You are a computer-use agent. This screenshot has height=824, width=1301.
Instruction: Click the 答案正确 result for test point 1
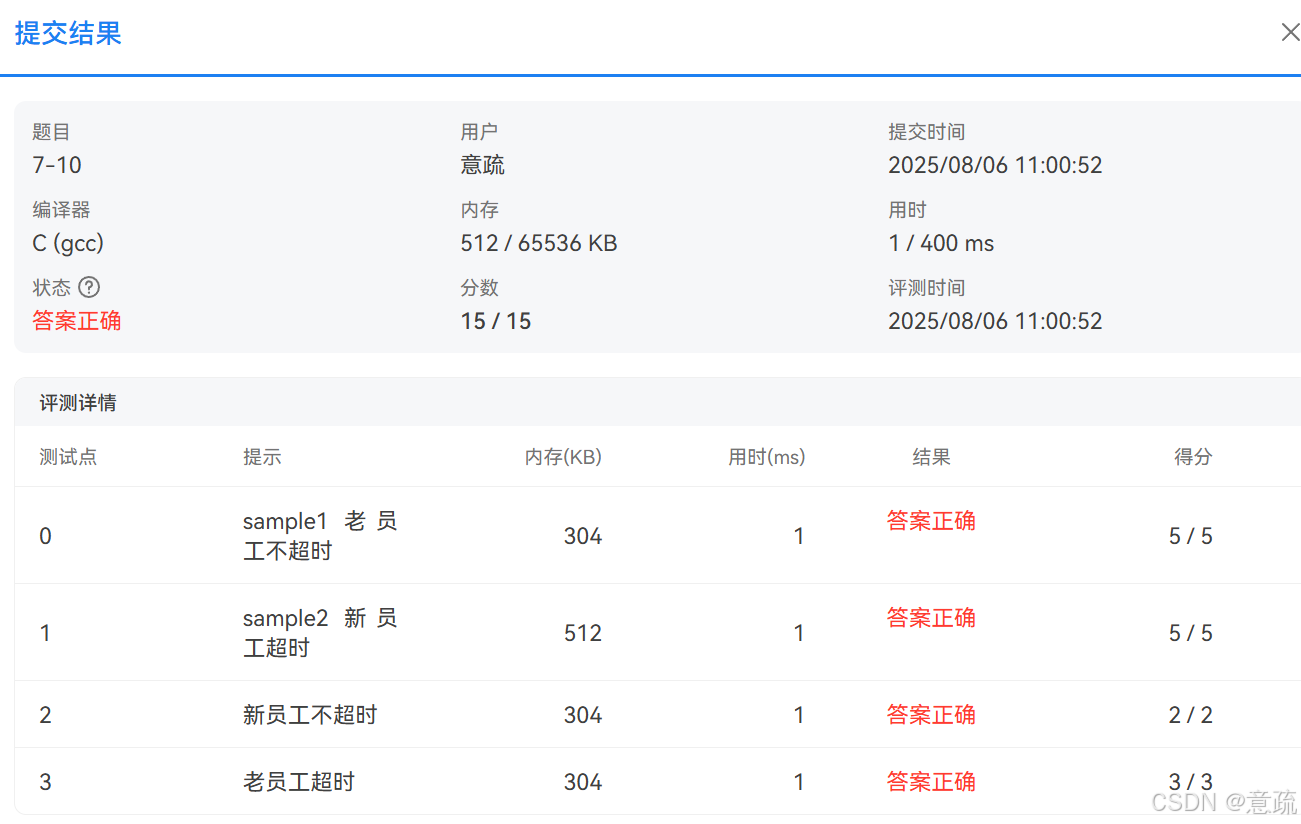pyautogui.click(x=931, y=618)
